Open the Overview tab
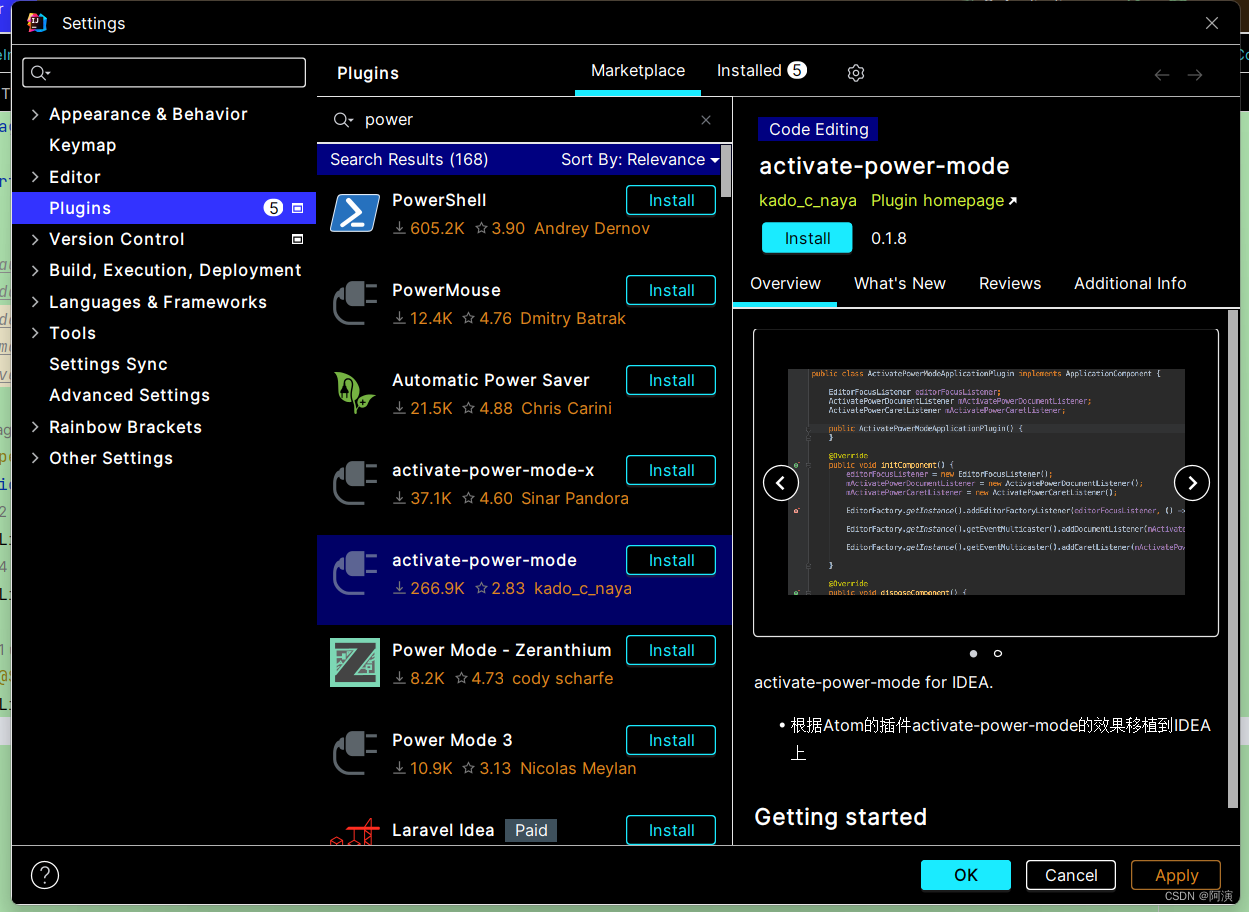 point(785,284)
